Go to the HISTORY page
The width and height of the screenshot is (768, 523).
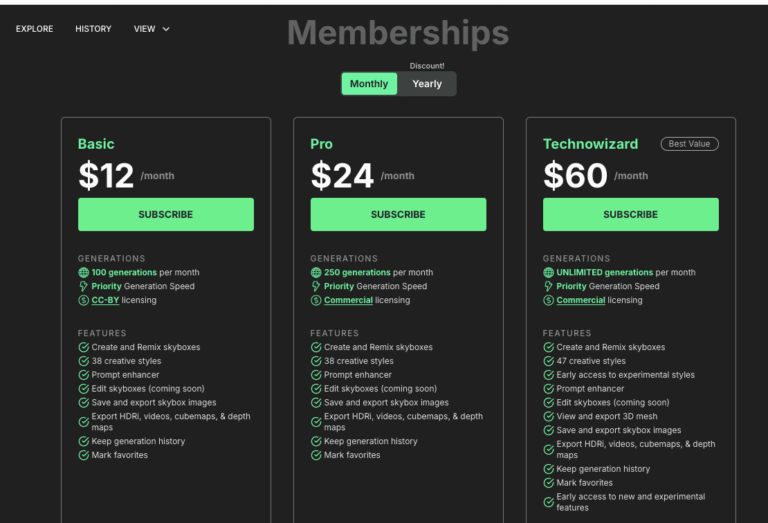tap(93, 29)
